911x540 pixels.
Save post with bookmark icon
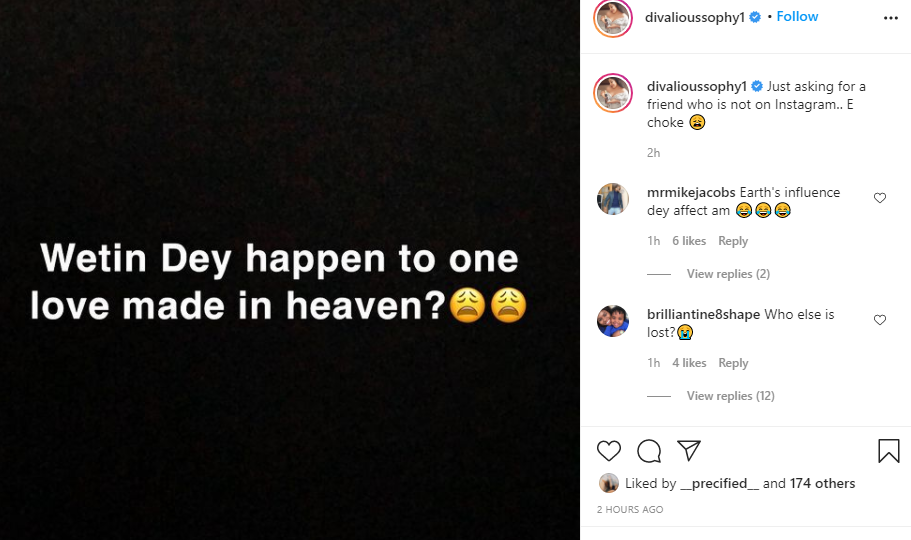888,451
